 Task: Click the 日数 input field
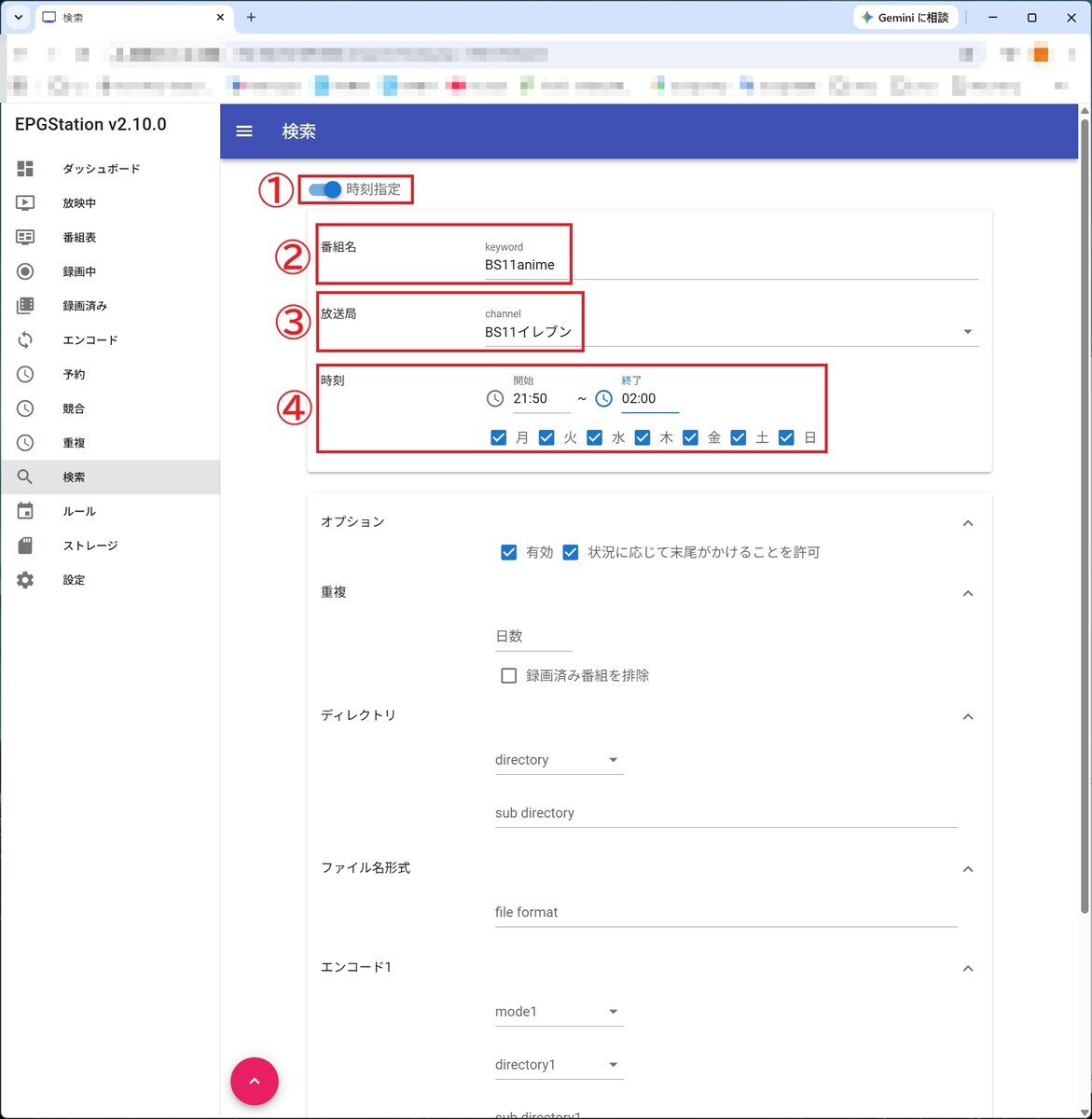tap(533, 636)
